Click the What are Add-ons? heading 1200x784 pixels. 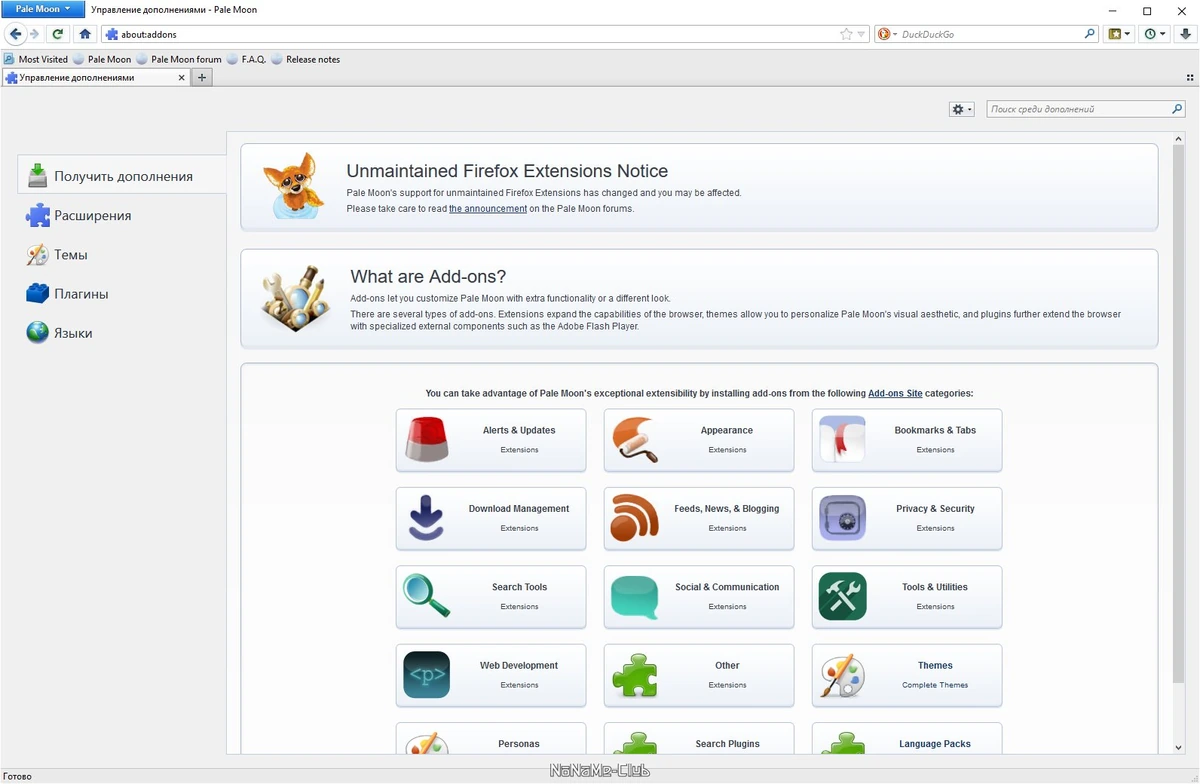pyautogui.click(x=428, y=276)
